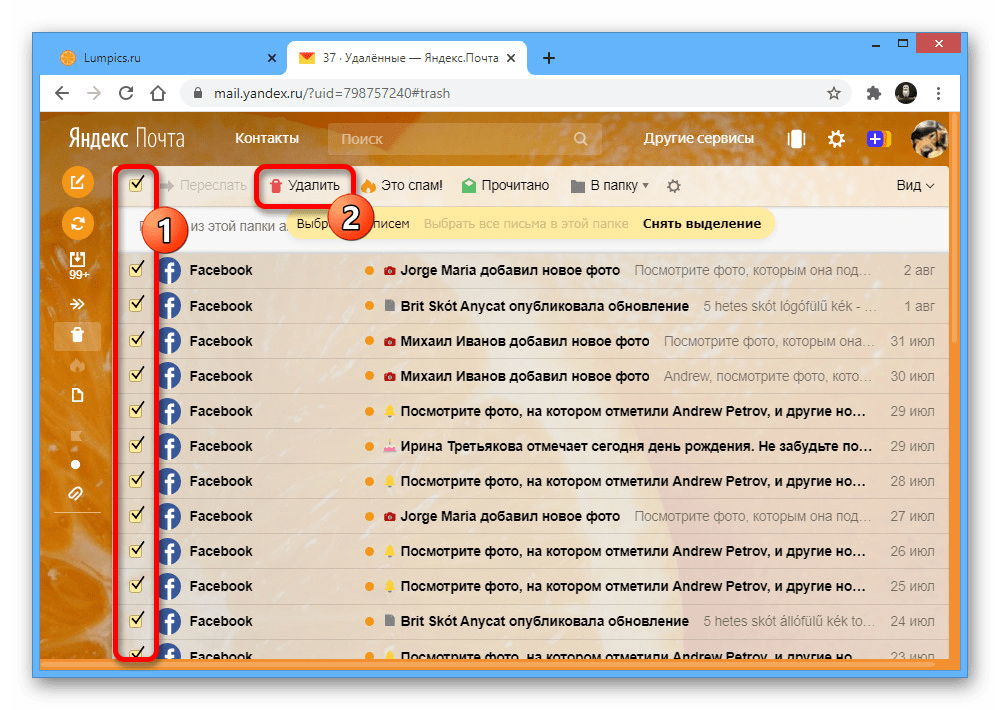
Task: Open the Chrome three-dot browser menu
Action: (938, 92)
